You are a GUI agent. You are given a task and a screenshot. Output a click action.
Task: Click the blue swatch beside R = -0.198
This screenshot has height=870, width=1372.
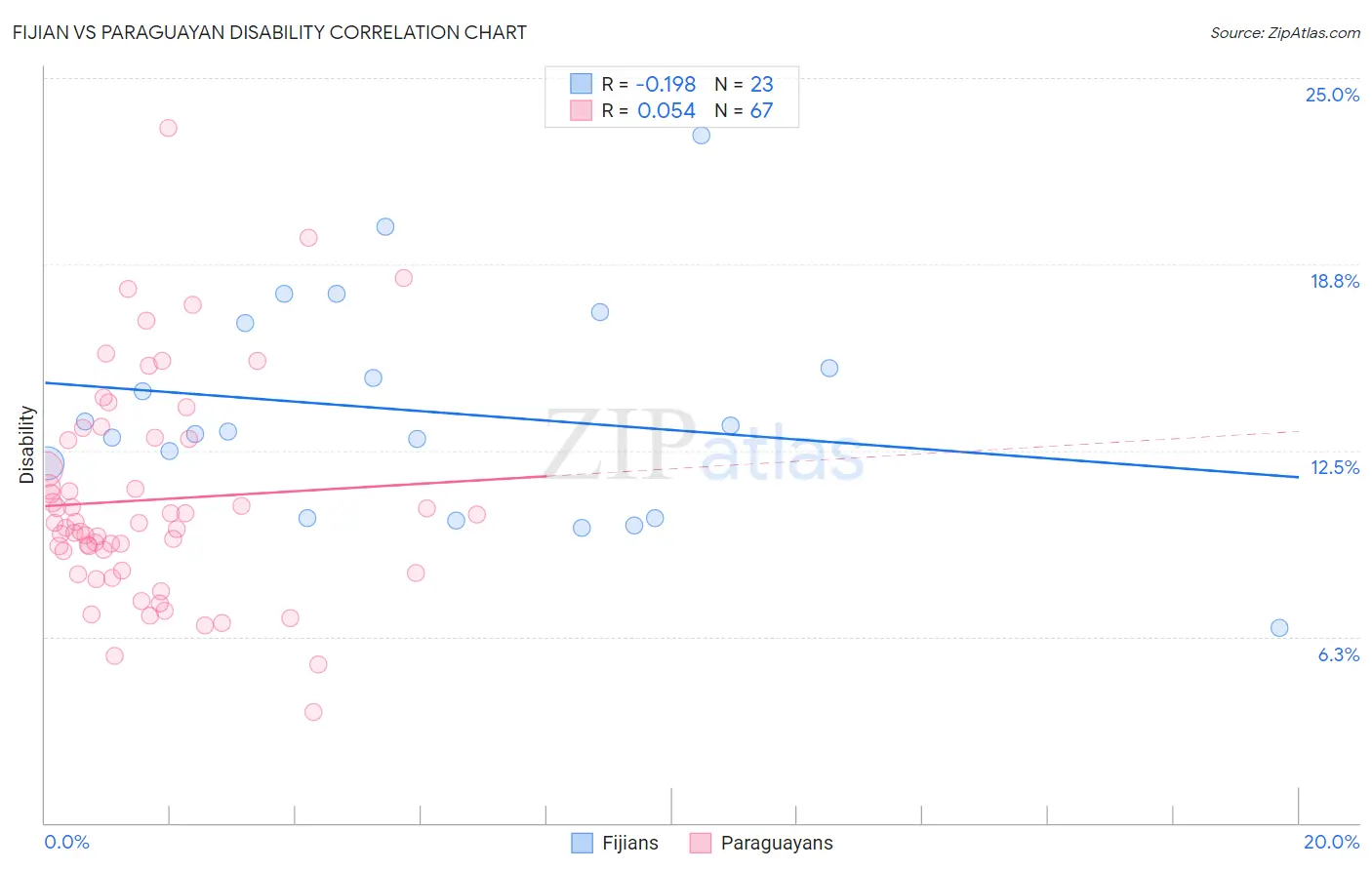[582, 84]
